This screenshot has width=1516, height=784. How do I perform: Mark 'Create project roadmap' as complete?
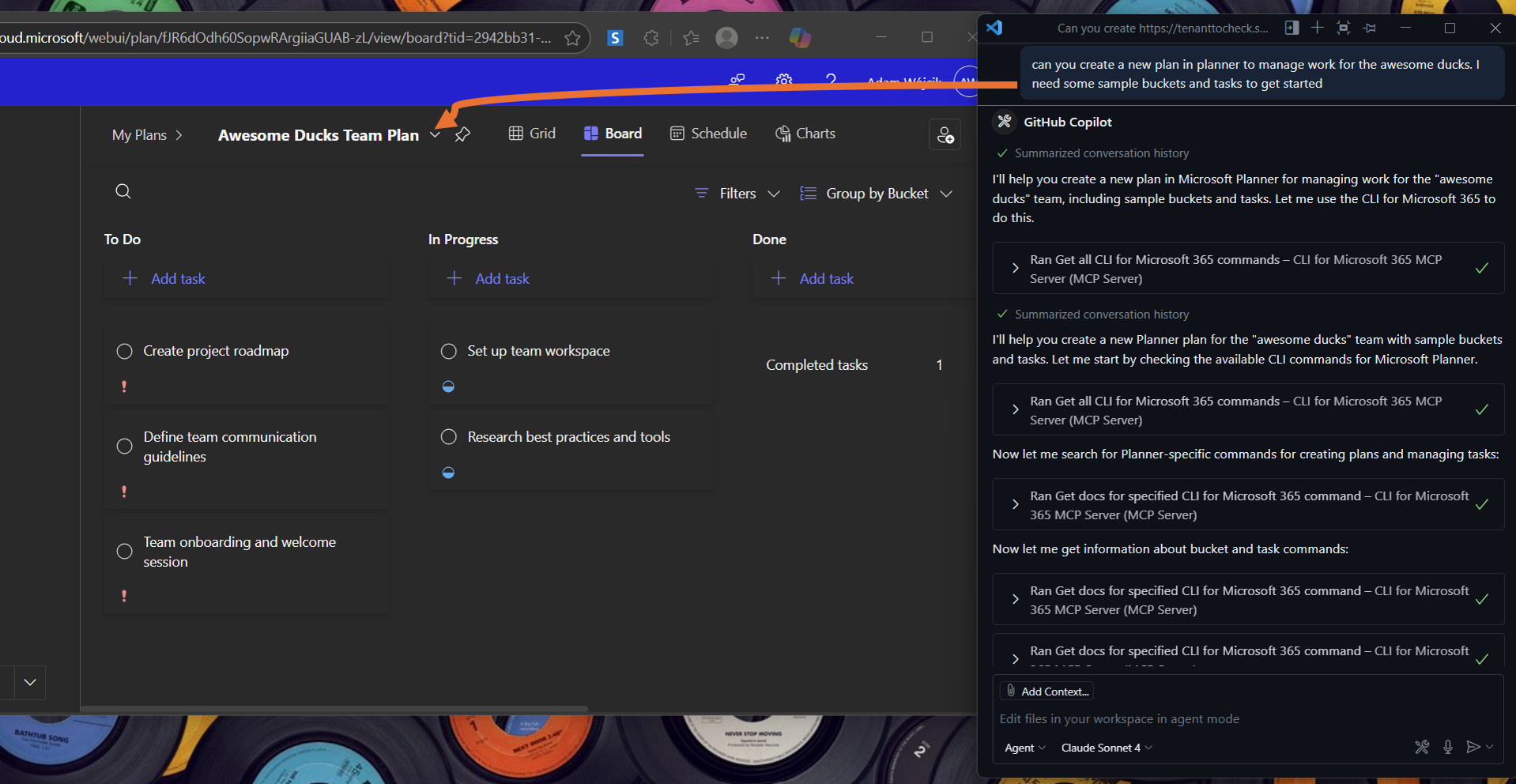pos(124,351)
